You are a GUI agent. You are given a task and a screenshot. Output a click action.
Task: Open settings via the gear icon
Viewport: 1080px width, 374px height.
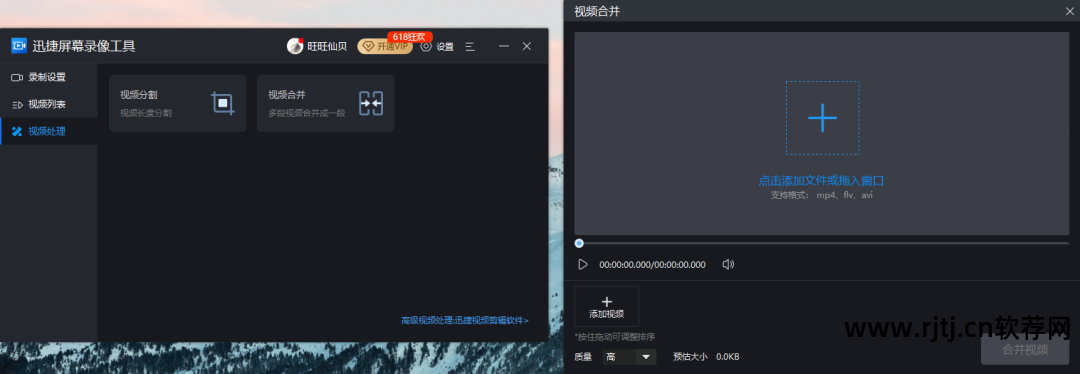426,46
